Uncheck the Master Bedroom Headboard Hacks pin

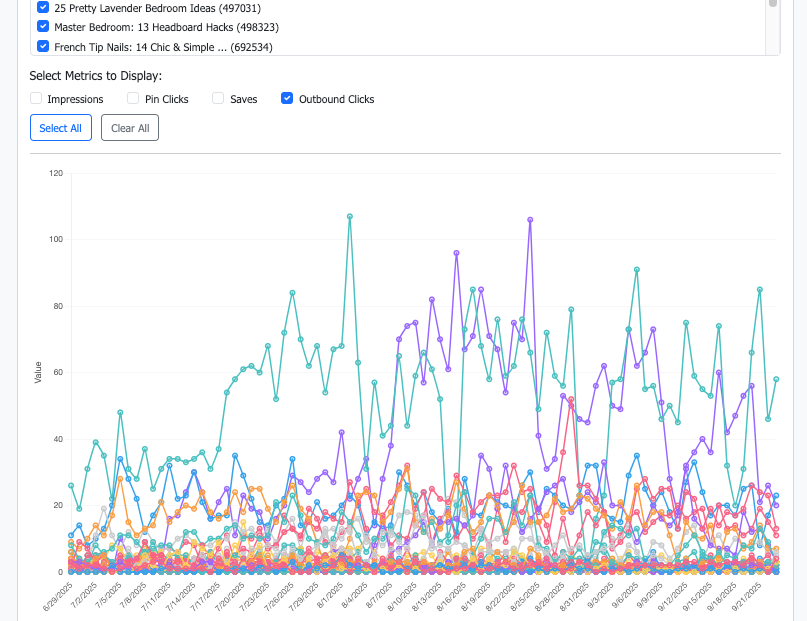coord(42,27)
